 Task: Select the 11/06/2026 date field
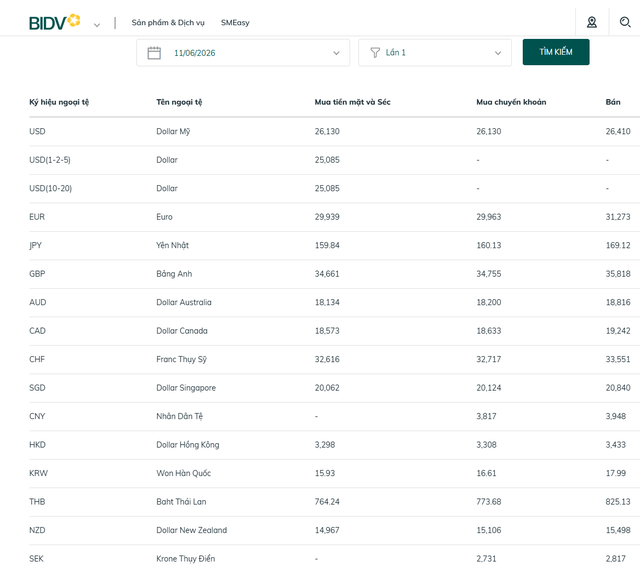243,53
